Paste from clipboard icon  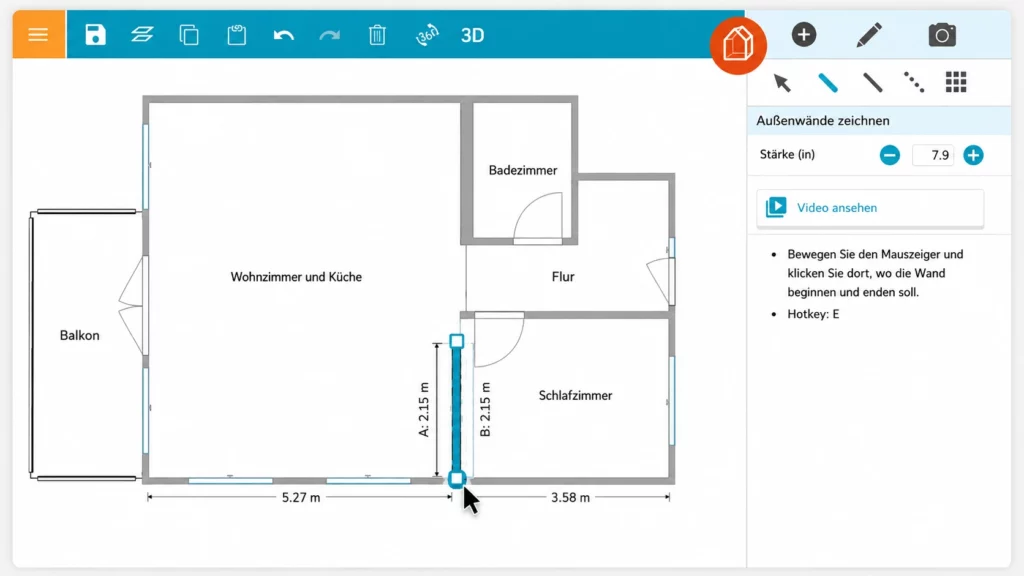(236, 35)
